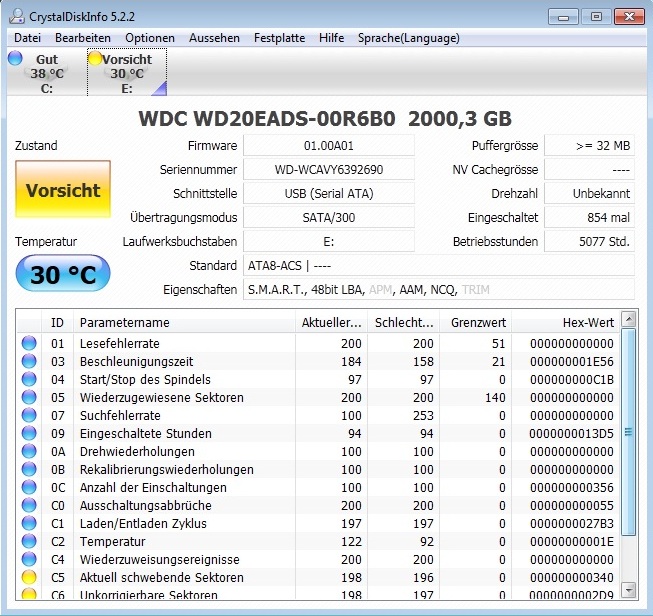The width and height of the screenshot is (653, 616).
Task: Click the Hex-Wert column header
Action: click(566, 322)
